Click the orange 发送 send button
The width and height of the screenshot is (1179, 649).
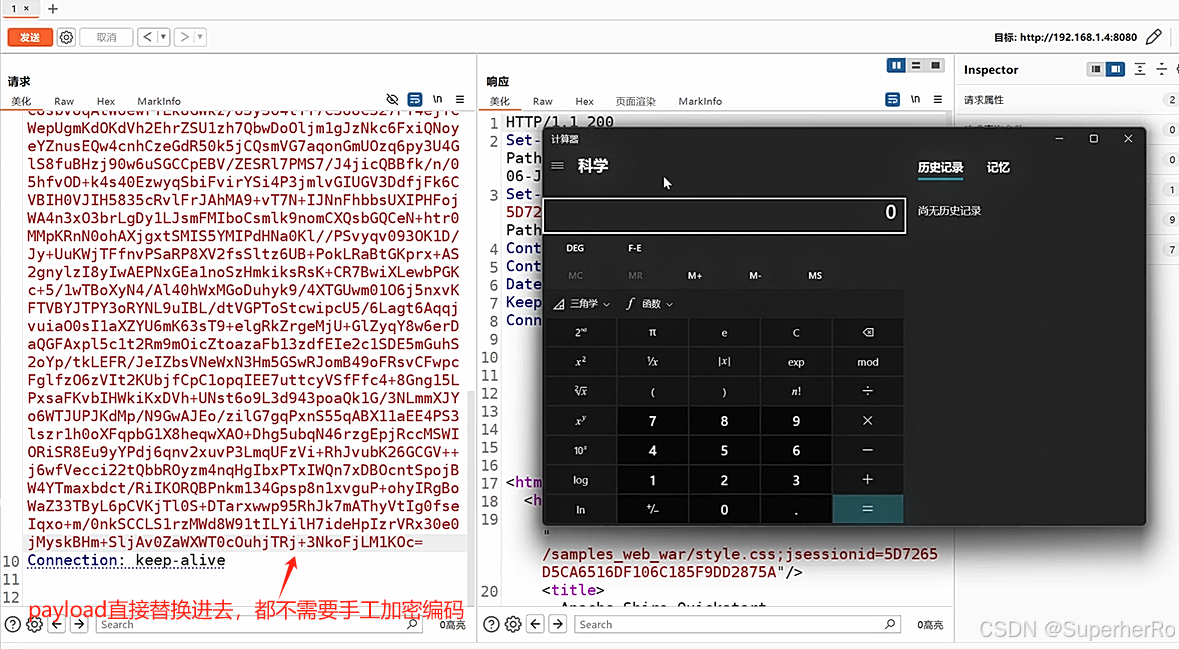pyautogui.click(x=30, y=37)
